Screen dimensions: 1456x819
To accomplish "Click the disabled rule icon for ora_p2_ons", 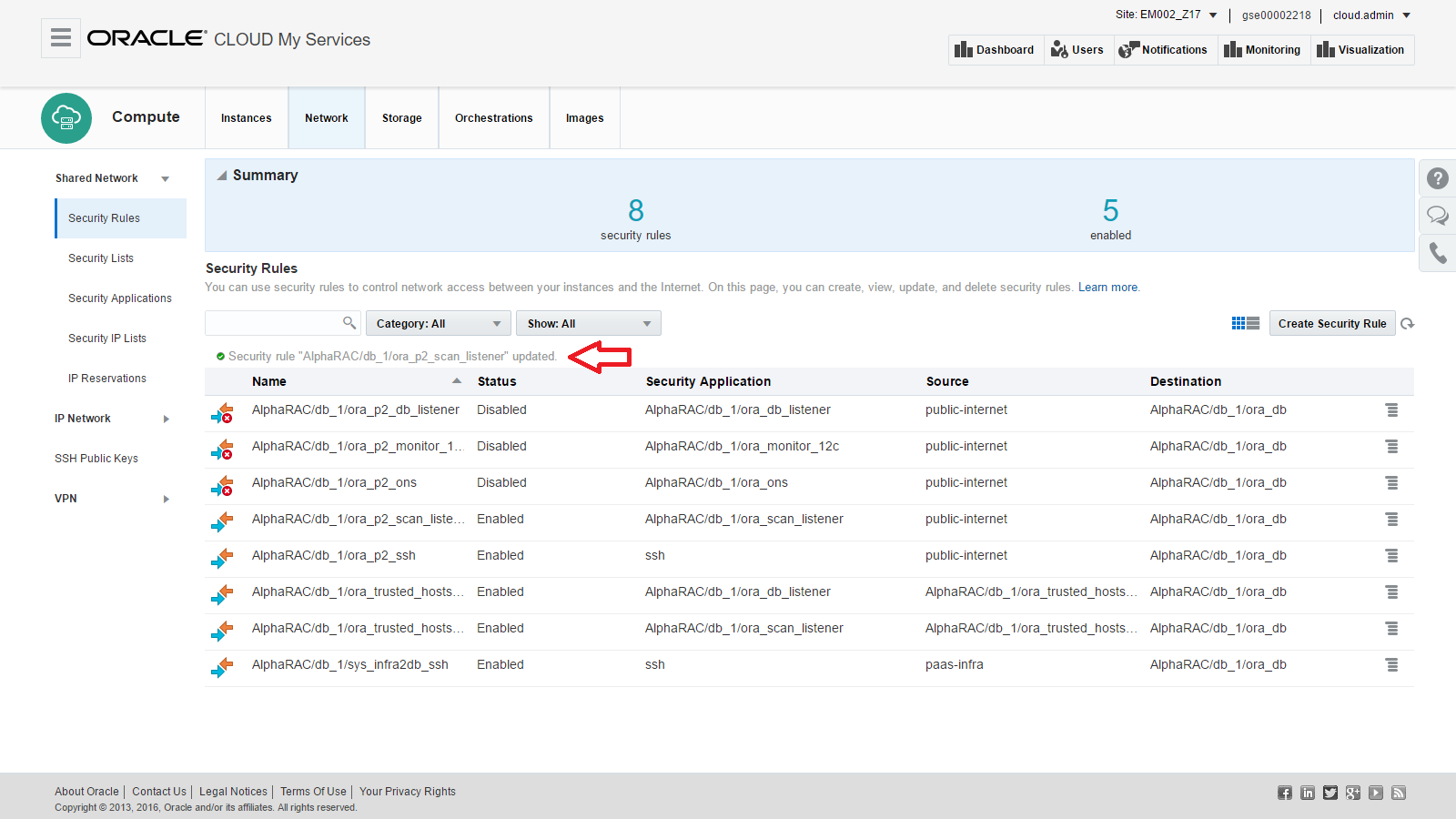I will 222,486.
